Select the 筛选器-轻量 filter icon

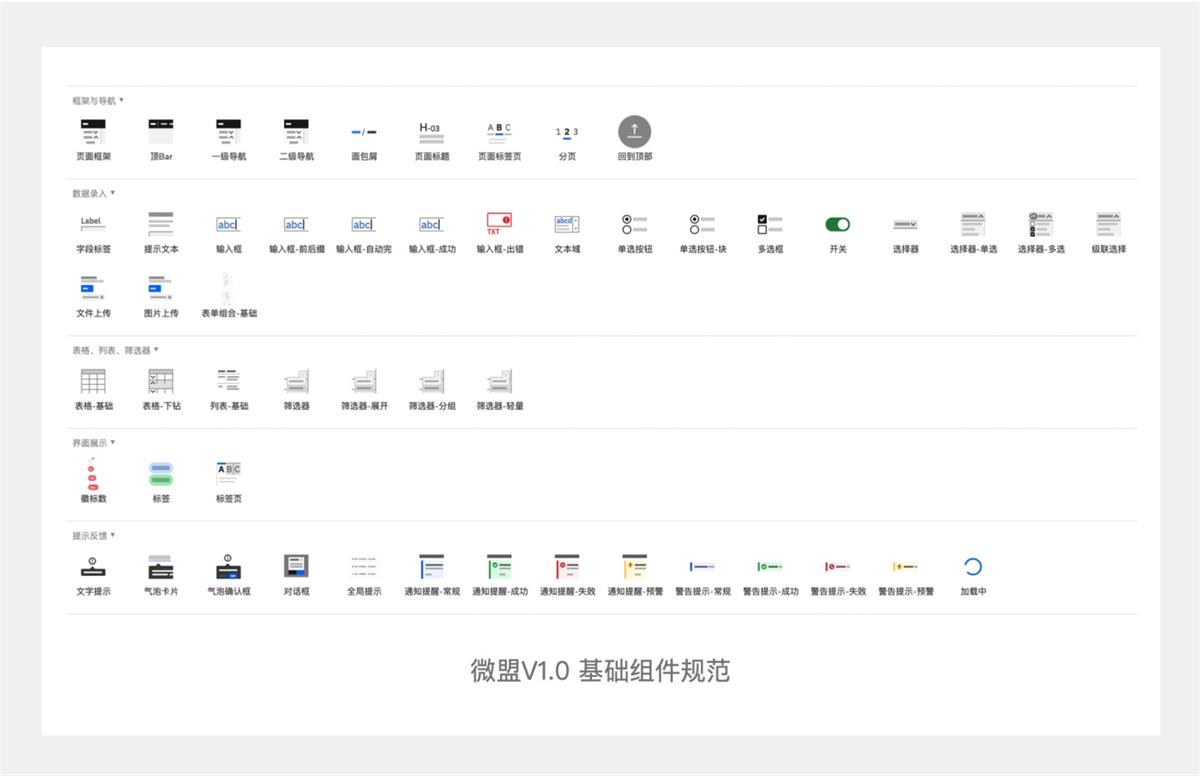coord(499,381)
